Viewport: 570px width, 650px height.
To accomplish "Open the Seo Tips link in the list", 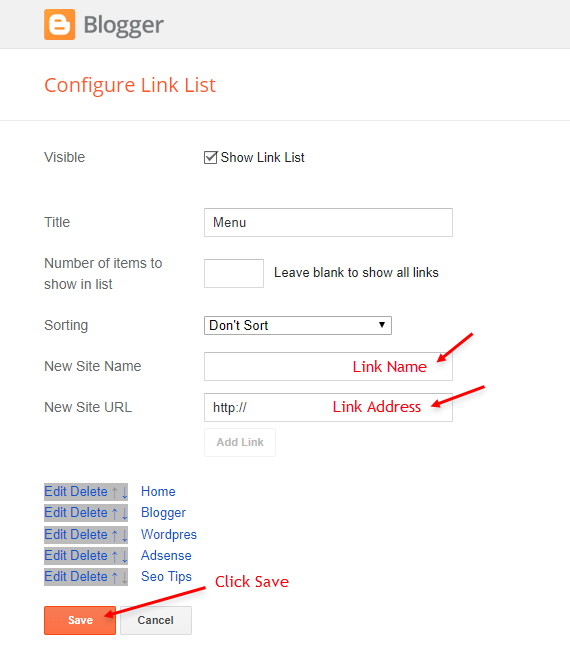I will 166,577.
